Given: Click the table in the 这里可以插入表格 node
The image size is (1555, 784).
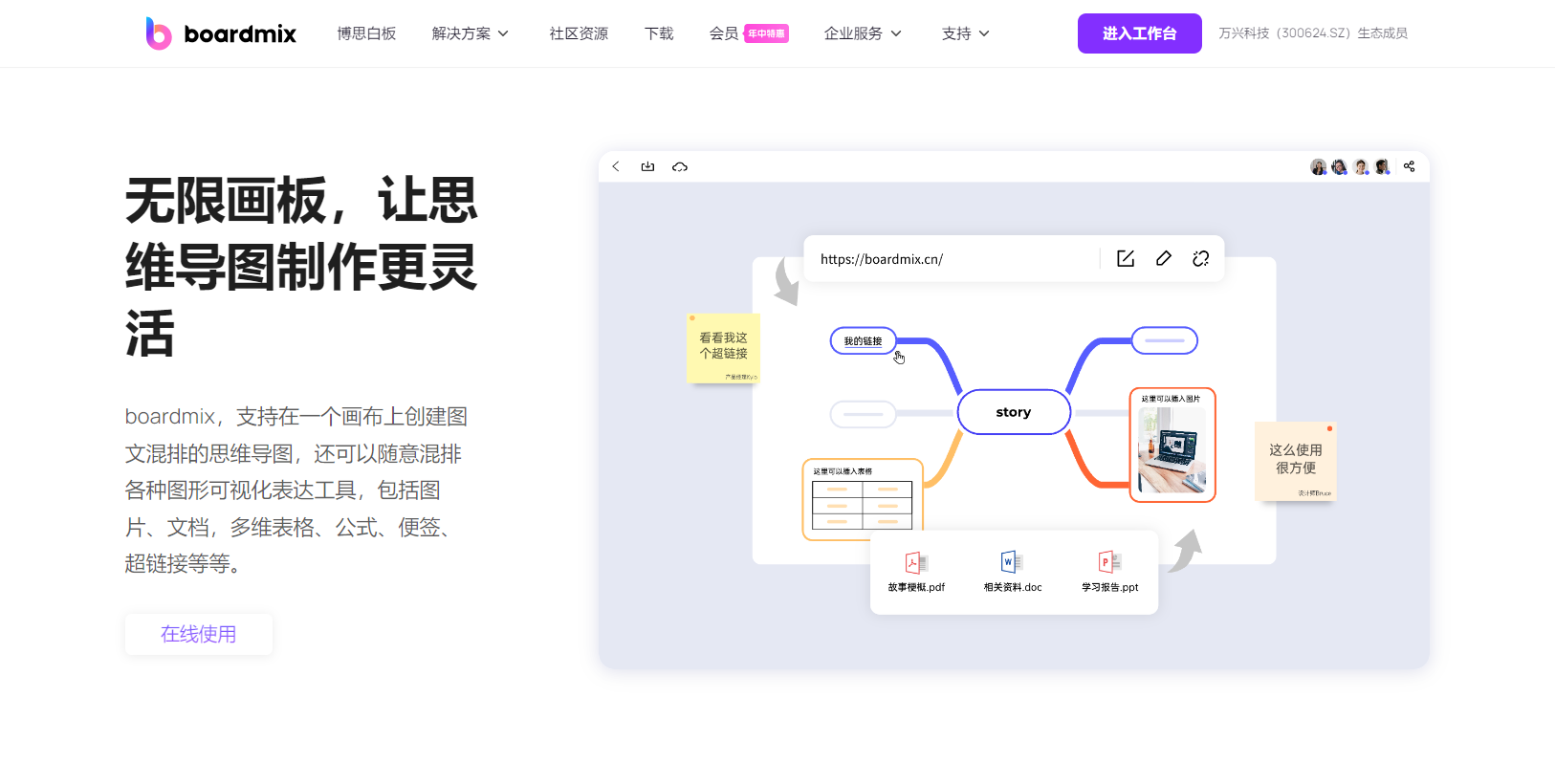Looking at the screenshot, I should coord(862,505).
